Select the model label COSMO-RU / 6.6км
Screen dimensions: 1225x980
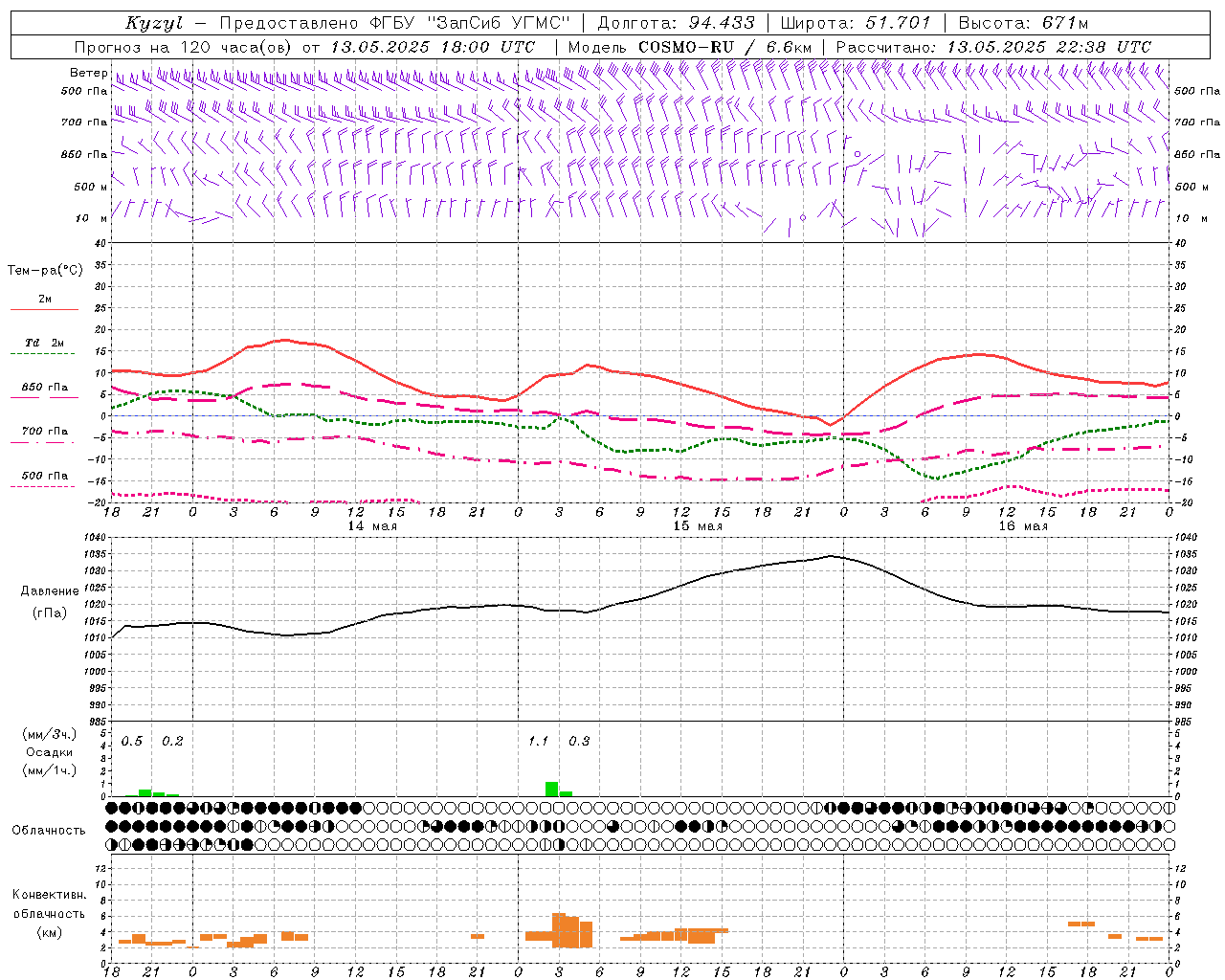click(x=725, y=47)
